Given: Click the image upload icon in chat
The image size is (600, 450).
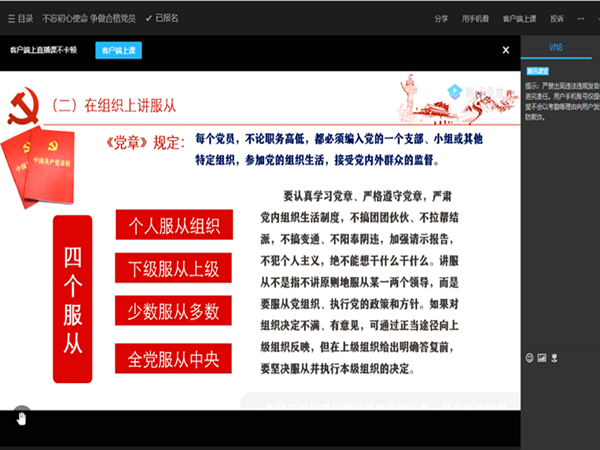Looking at the screenshot, I should (541, 357).
